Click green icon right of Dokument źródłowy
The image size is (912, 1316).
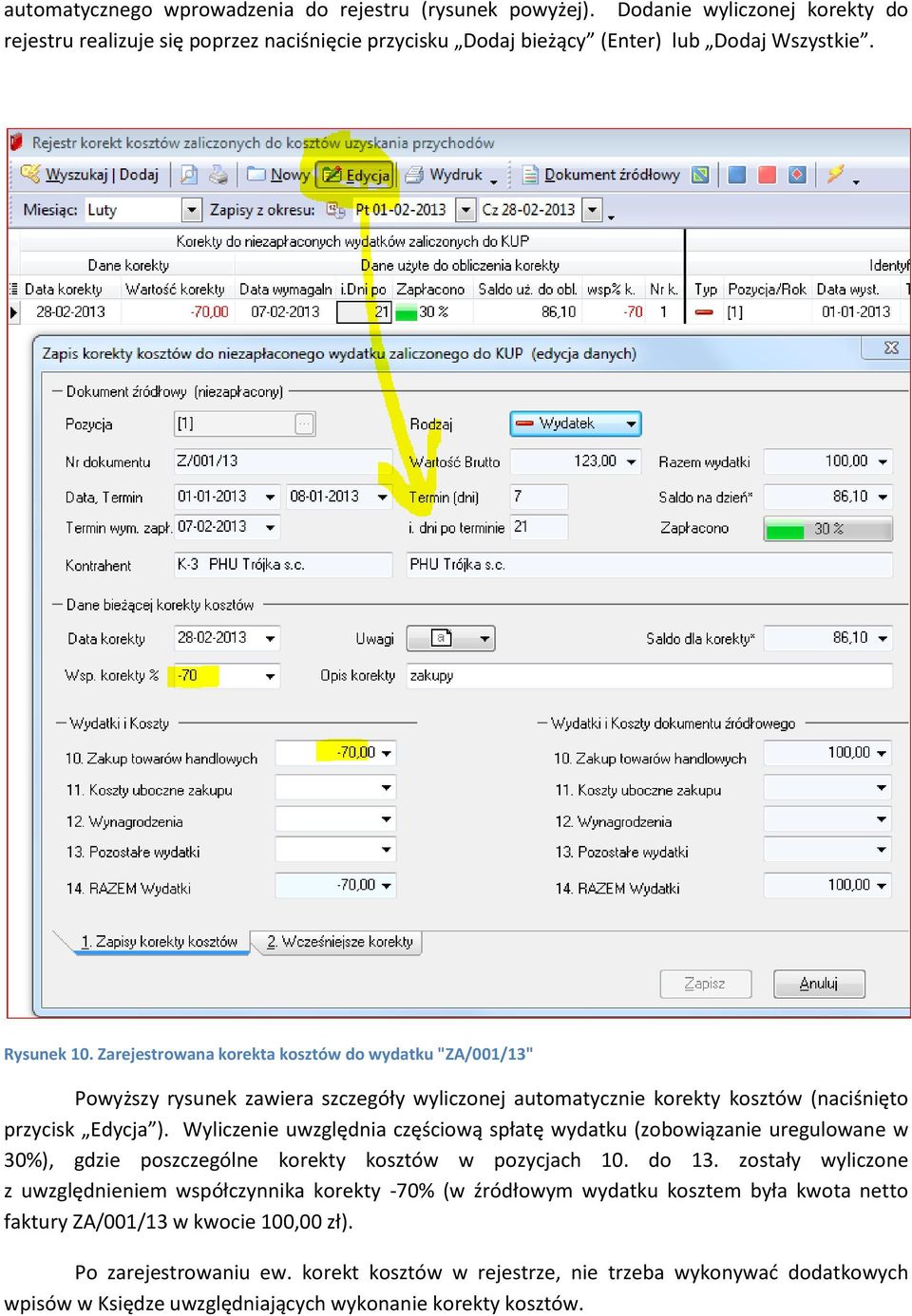tap(700, 175)
